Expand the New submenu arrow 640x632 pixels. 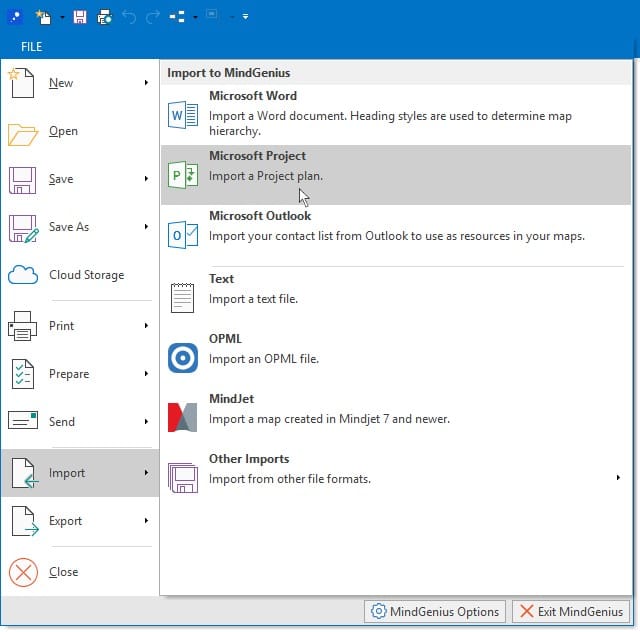tap(146, 83)
